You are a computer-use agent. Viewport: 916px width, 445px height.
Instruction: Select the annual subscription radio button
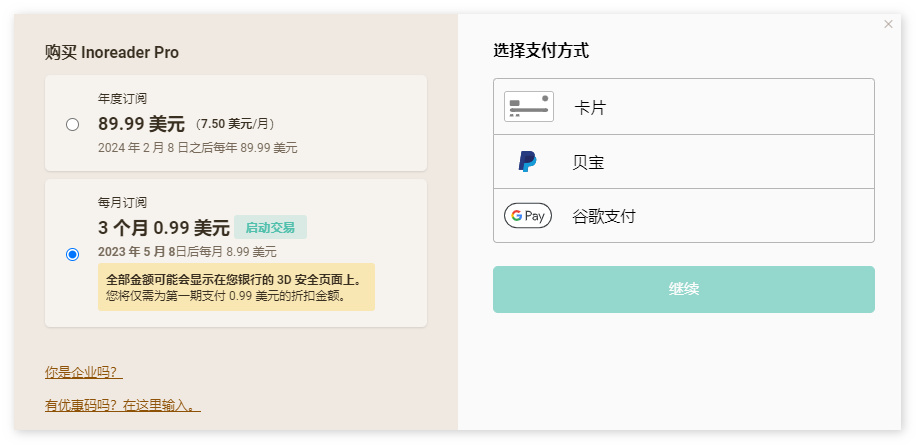point(72,124)
